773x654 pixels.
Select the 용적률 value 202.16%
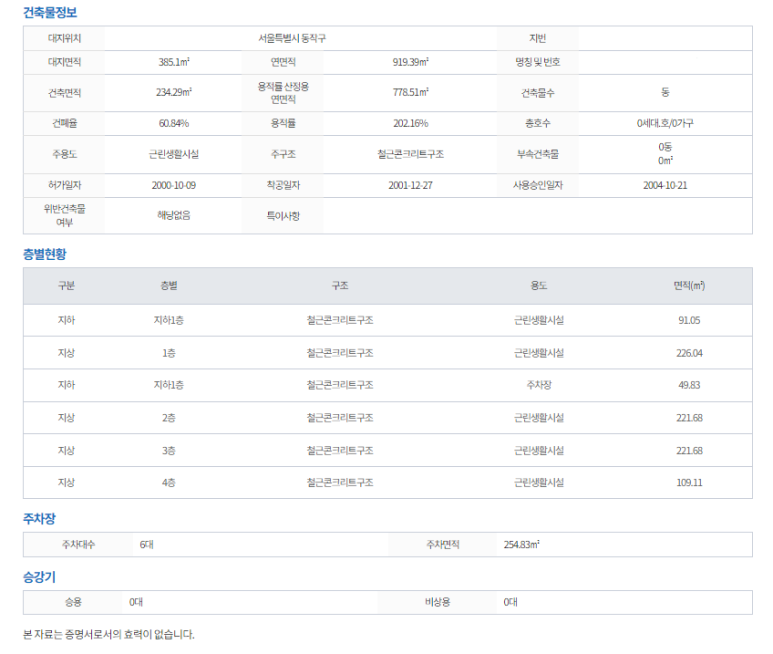pyautogui.click(x=410, y=123)
